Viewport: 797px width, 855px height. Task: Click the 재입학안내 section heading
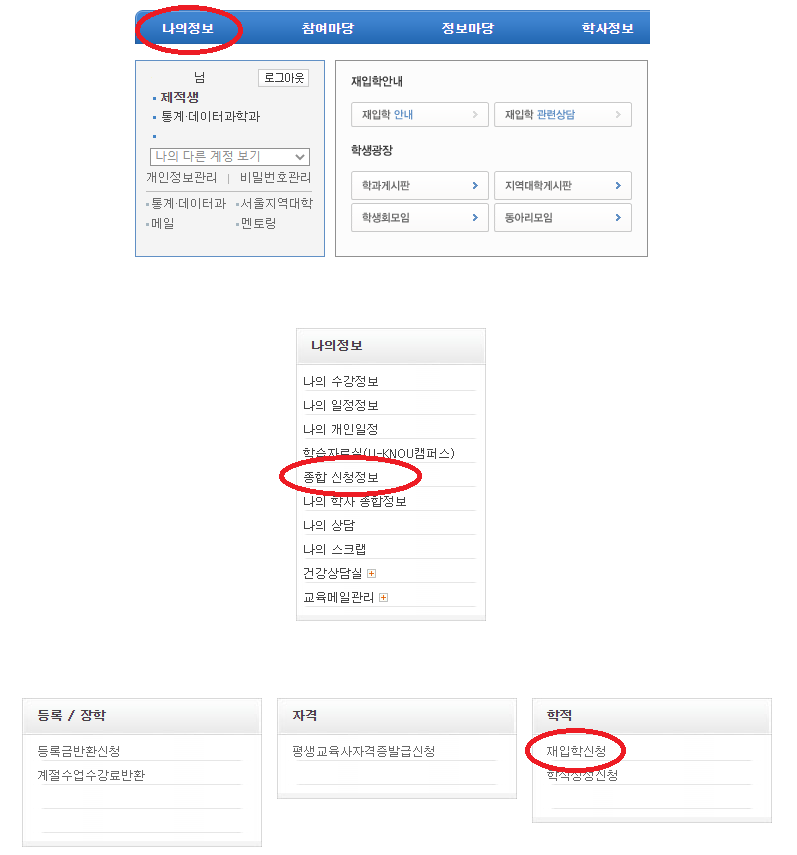coord(377,81)
